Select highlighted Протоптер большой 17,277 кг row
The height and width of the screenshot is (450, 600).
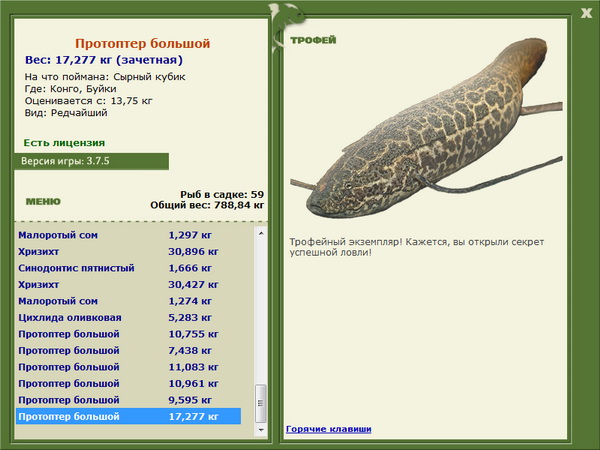pyautogui.click(x=129, y=416)
